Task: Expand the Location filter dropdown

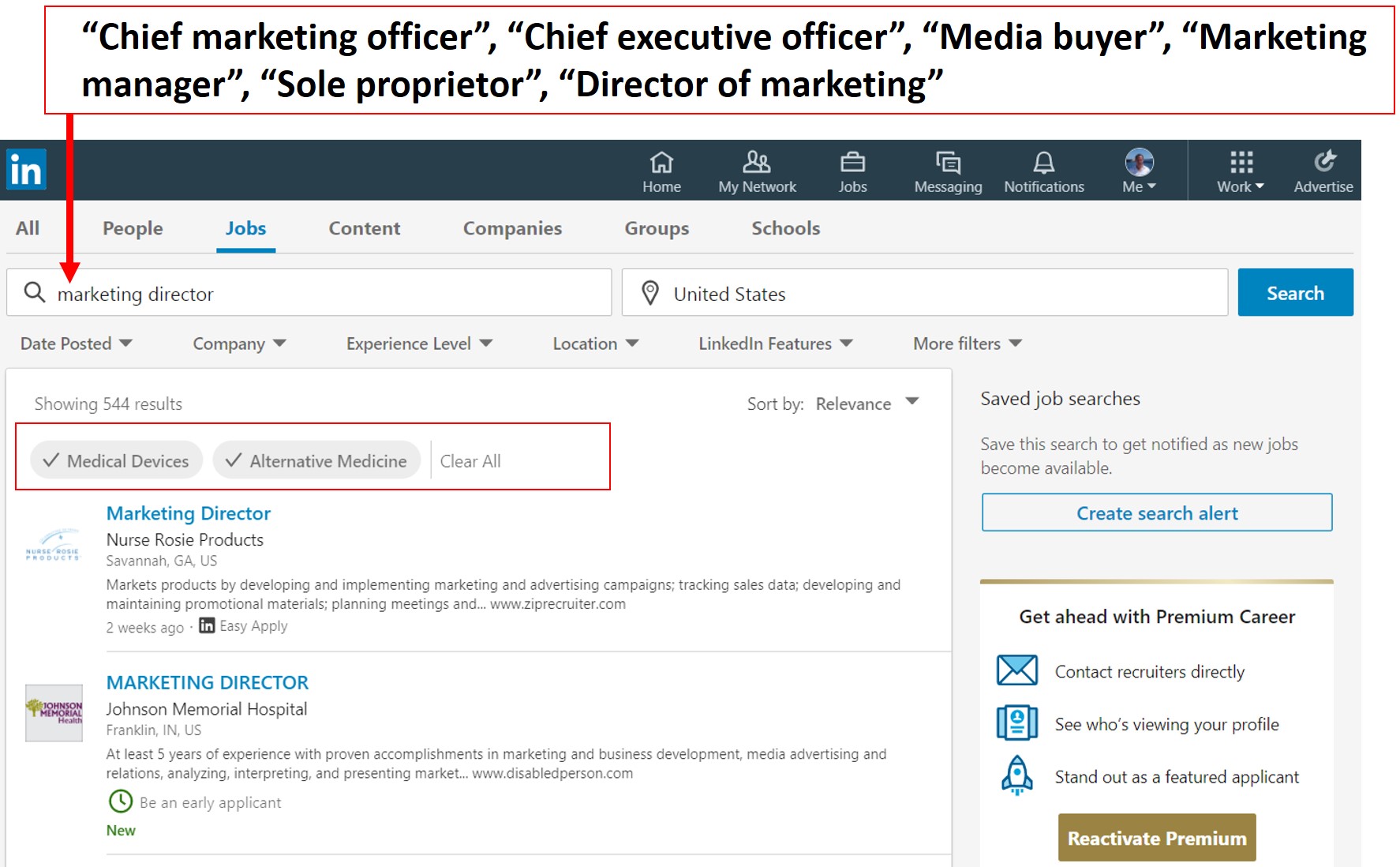Action: pyautogui.click(x=595, y=343)
